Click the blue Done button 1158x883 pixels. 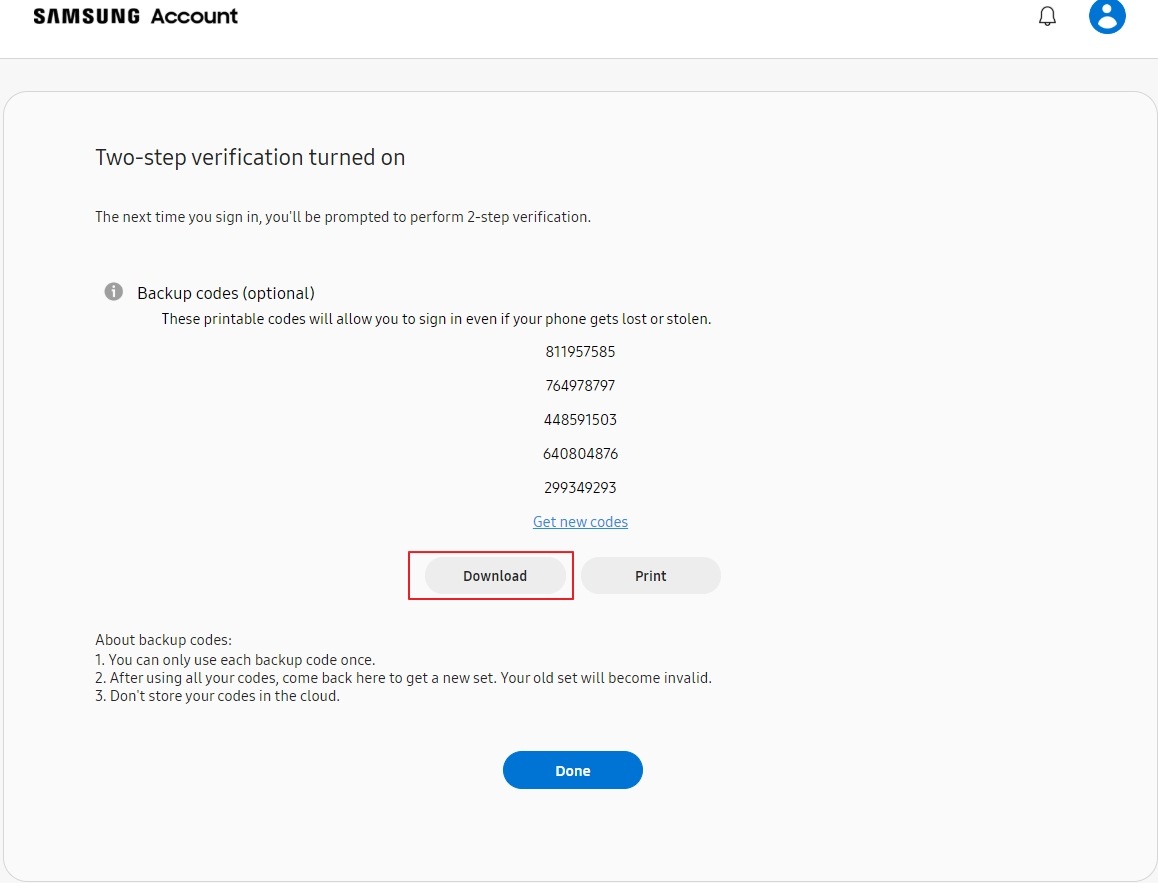(573, 770)
